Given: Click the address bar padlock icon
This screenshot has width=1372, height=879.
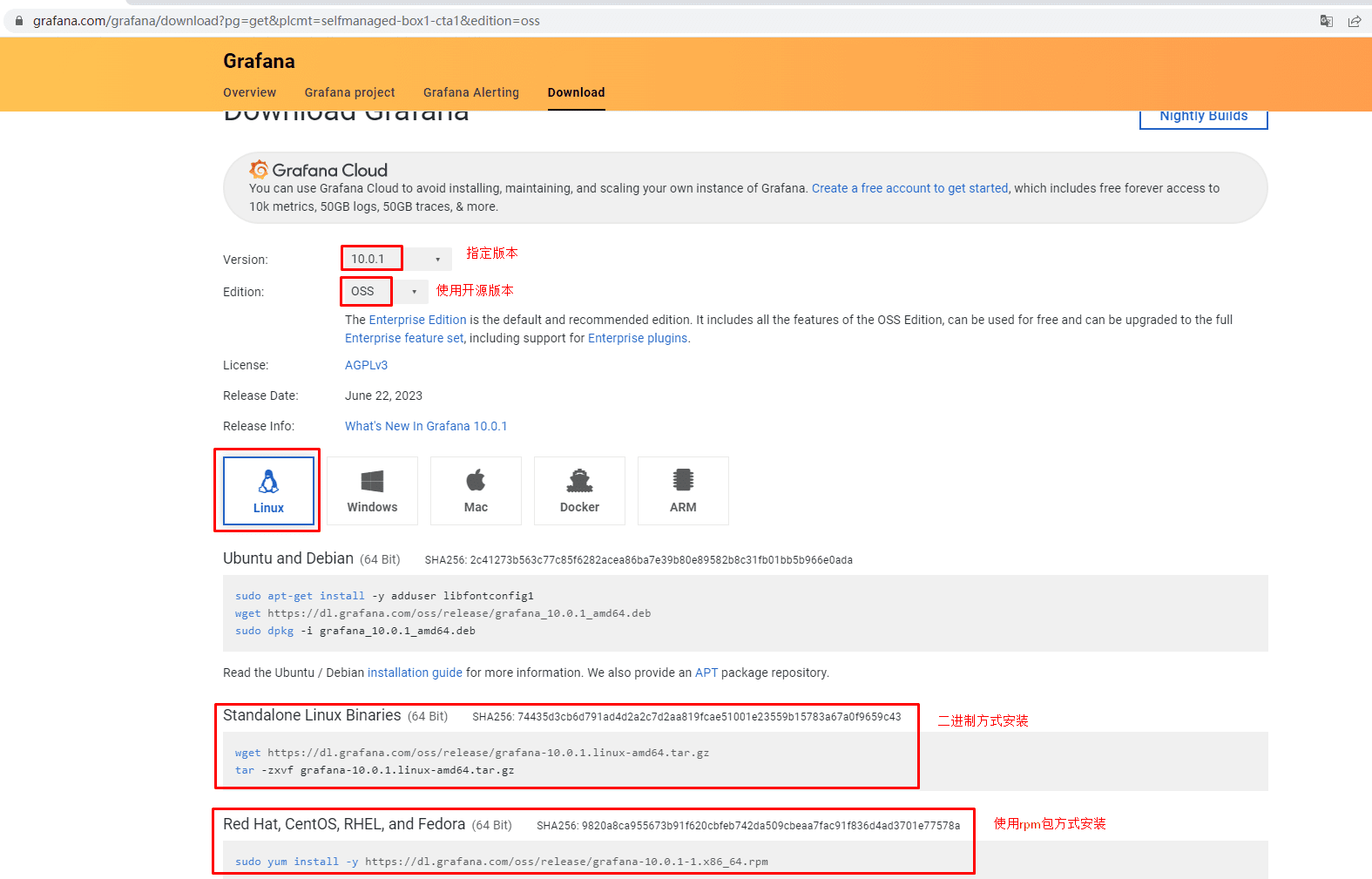Looking at the screenshot, I should click(19, 21).
